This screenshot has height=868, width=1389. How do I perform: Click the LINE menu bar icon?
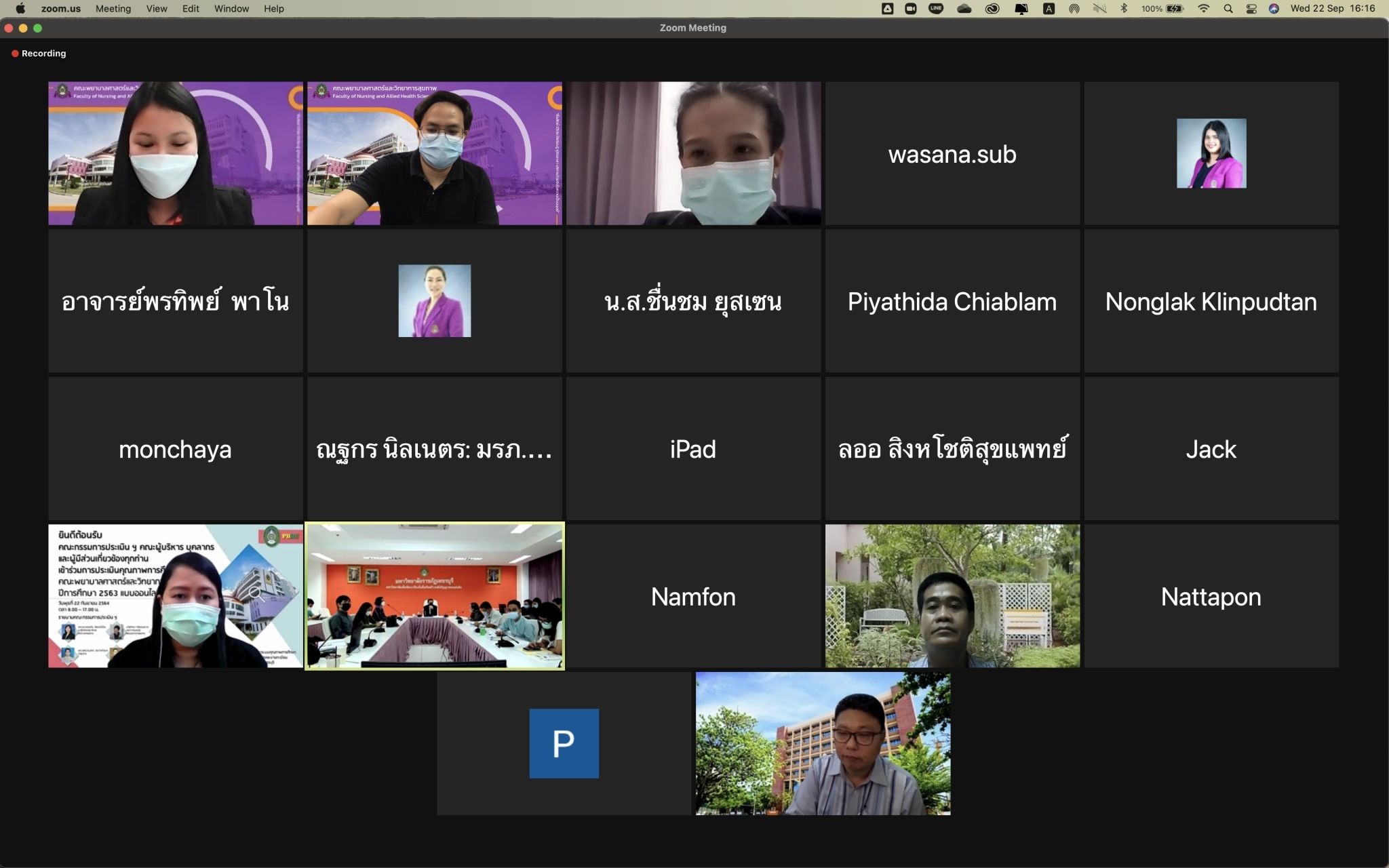point(936,9)
